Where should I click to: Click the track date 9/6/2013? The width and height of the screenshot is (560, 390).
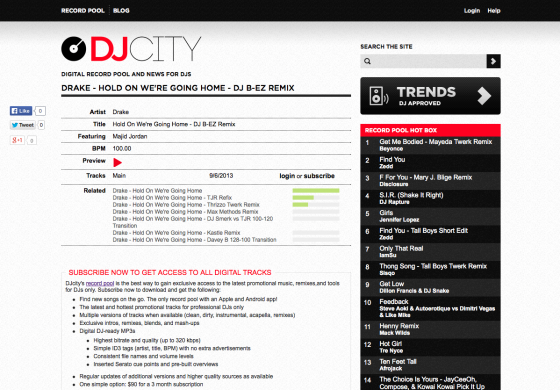tap(221, 176)
